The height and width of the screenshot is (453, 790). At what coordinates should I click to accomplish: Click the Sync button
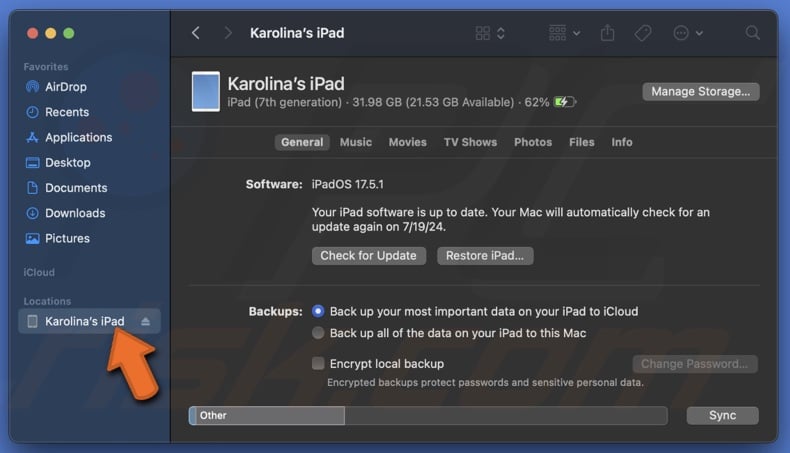[x=722, y=416]
